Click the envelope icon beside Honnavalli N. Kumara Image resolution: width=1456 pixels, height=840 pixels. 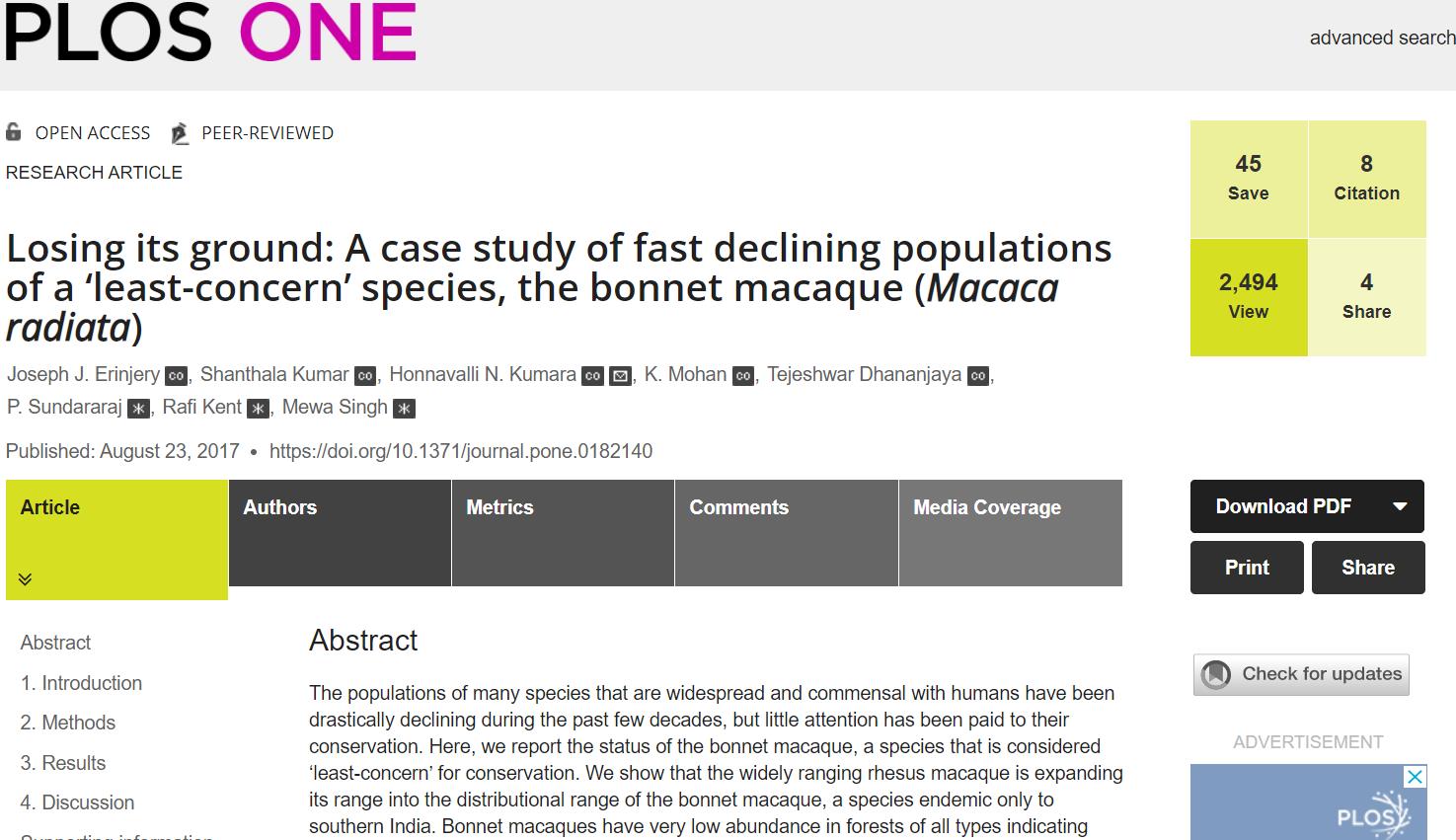pos(620,376)
